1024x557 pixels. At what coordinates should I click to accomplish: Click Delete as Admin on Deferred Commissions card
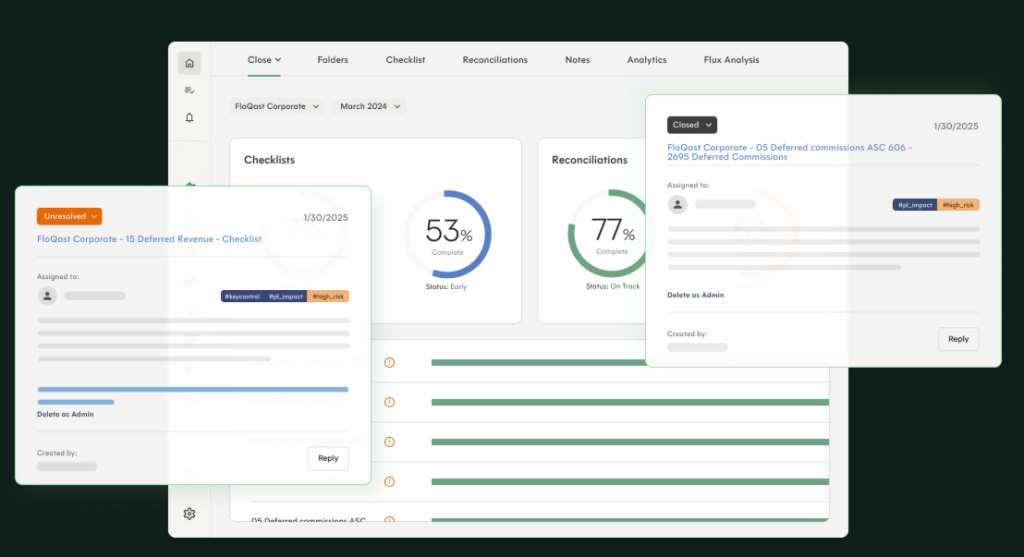coord(696,295)
